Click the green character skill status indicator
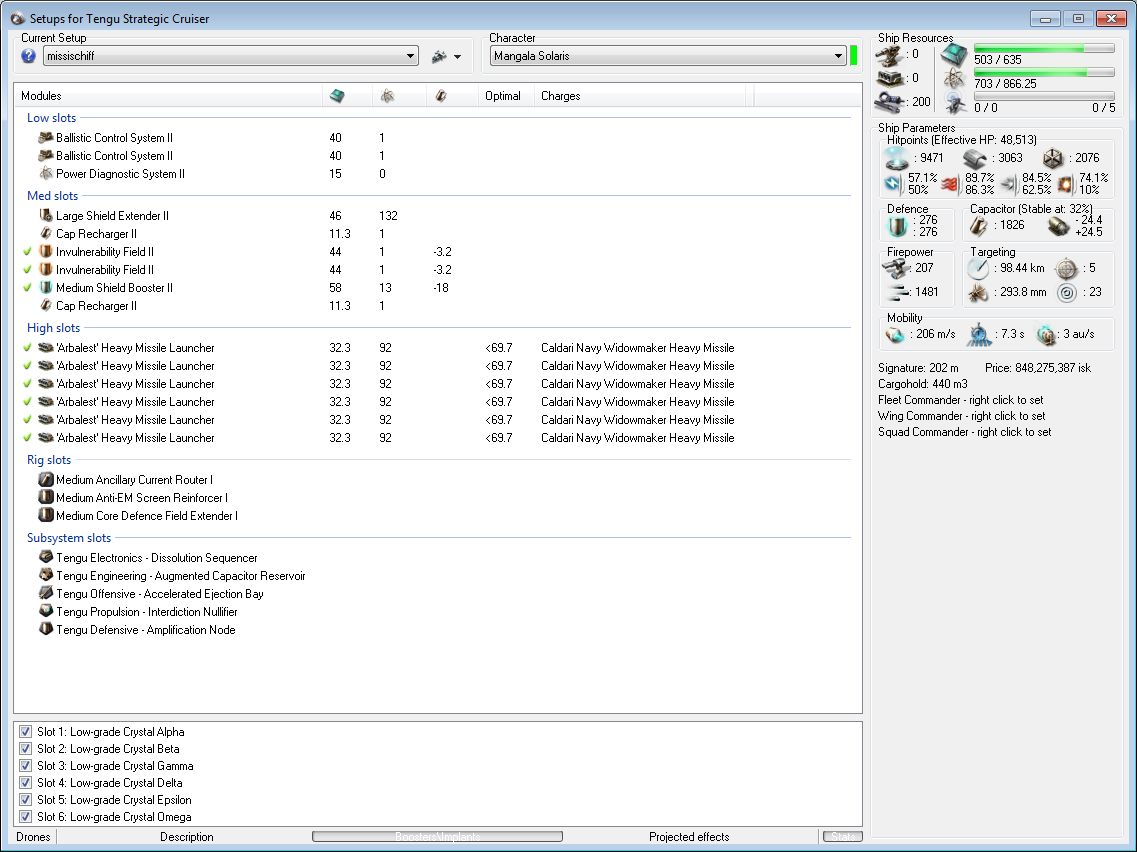Image resolution: width=1137 pixels, height=852 pixels. coord(854,56)
